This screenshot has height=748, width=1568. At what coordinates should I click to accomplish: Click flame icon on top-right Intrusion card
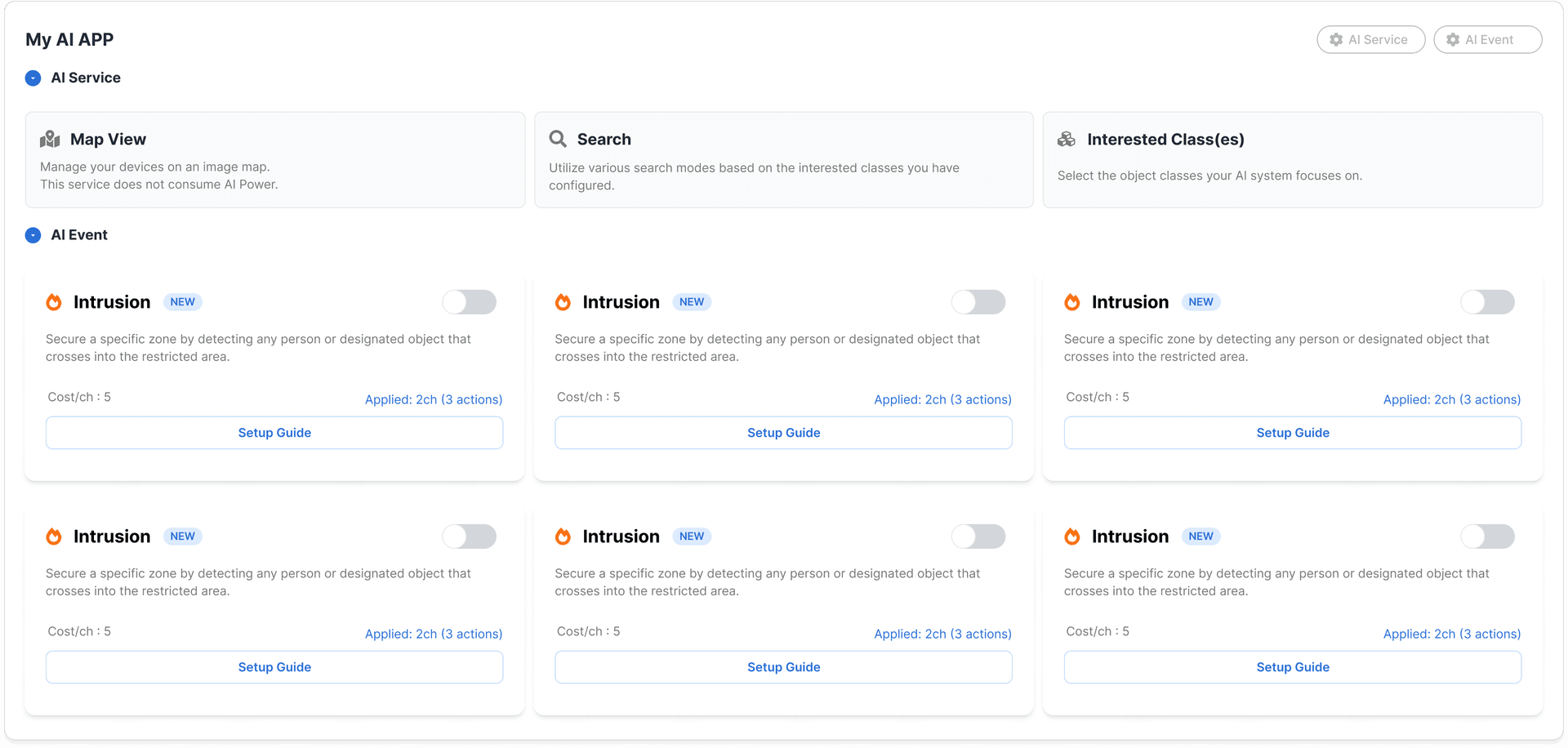1072,302
